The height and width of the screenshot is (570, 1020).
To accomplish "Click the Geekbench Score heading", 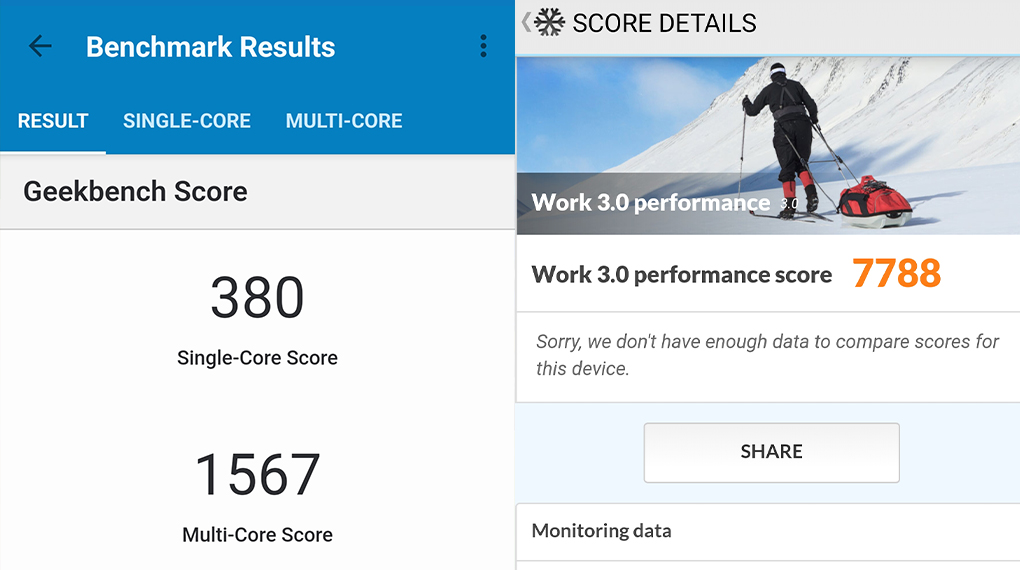I will tap(135, 191).
